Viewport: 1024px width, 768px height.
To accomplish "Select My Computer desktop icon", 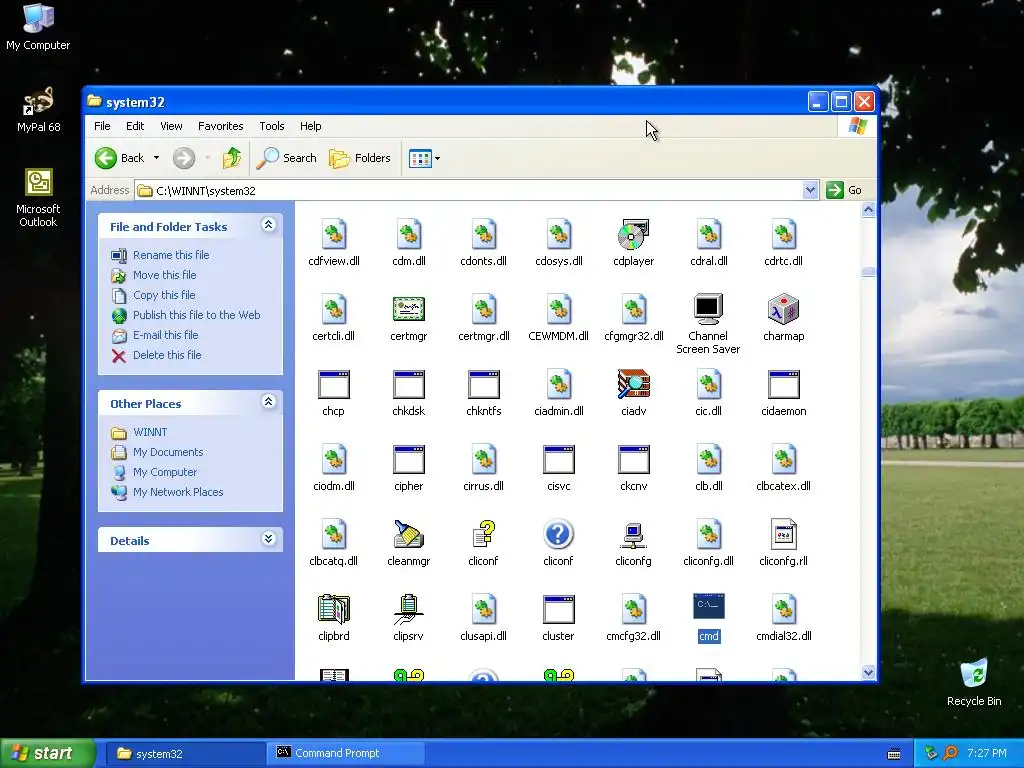I will click(x=38, y=27).
